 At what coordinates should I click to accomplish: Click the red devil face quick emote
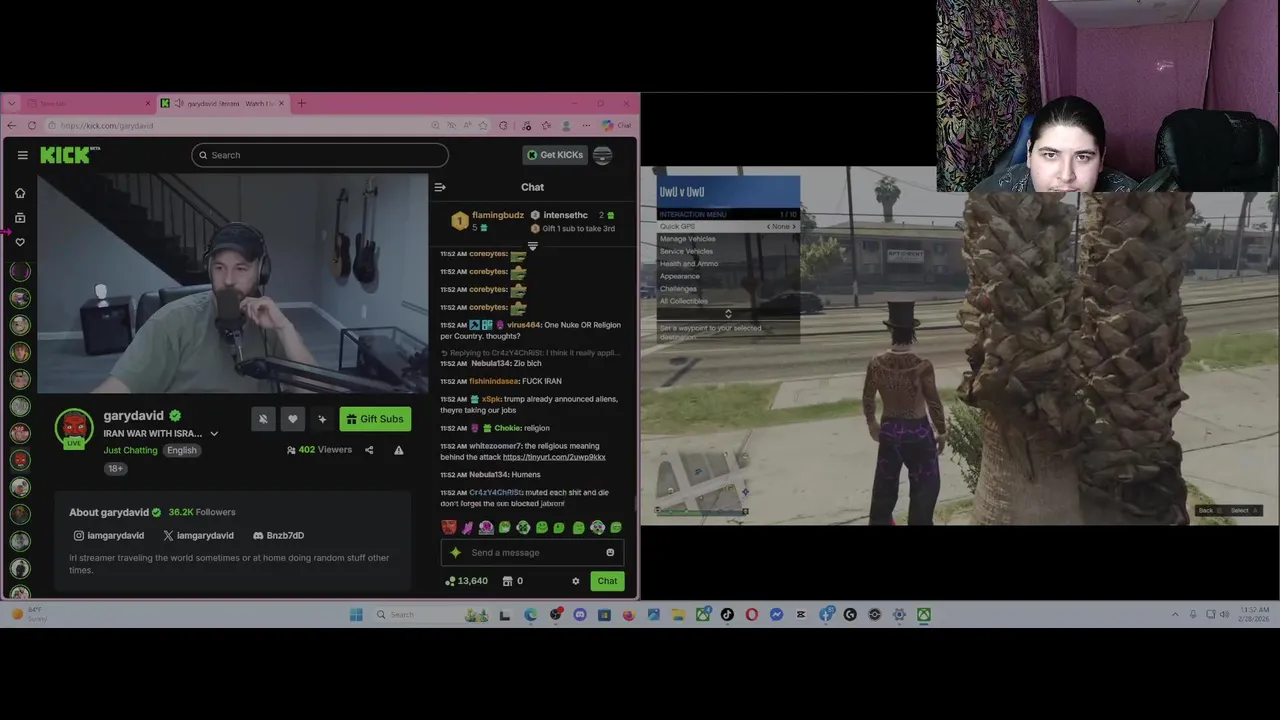click(449, 527)
